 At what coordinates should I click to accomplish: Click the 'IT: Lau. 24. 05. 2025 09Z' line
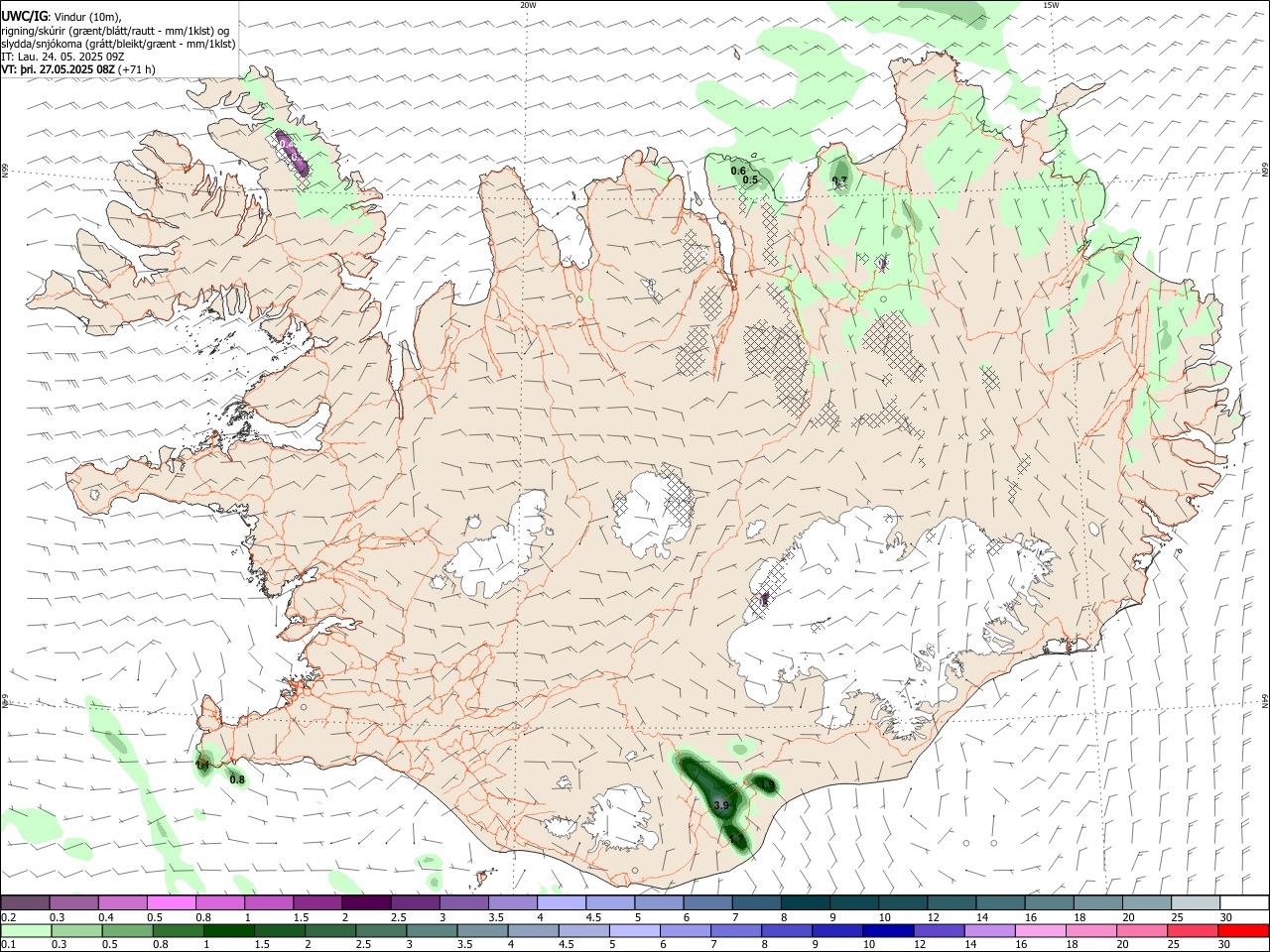coord(63,57)
